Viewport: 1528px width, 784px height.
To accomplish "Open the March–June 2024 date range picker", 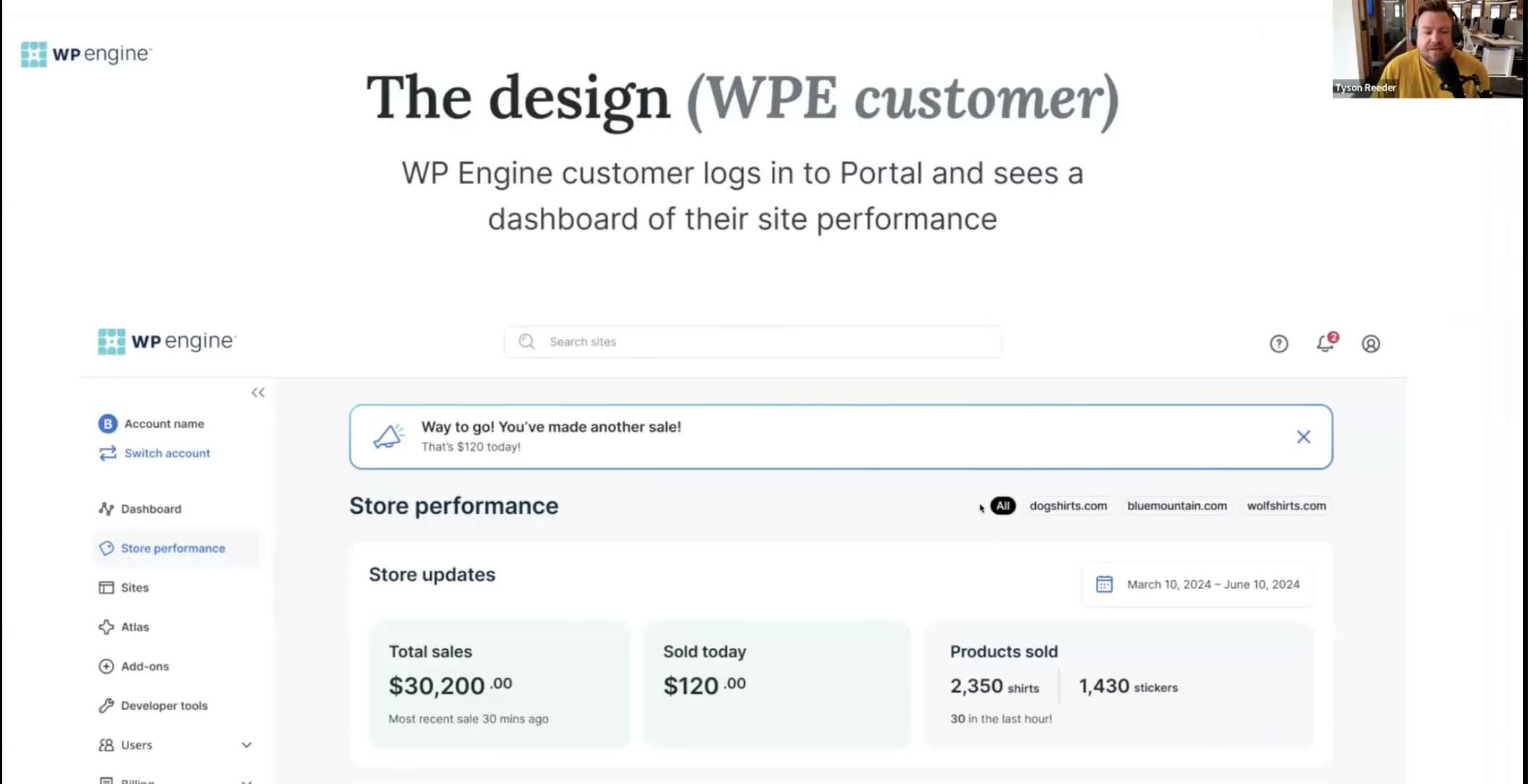I will (1213, 584).
